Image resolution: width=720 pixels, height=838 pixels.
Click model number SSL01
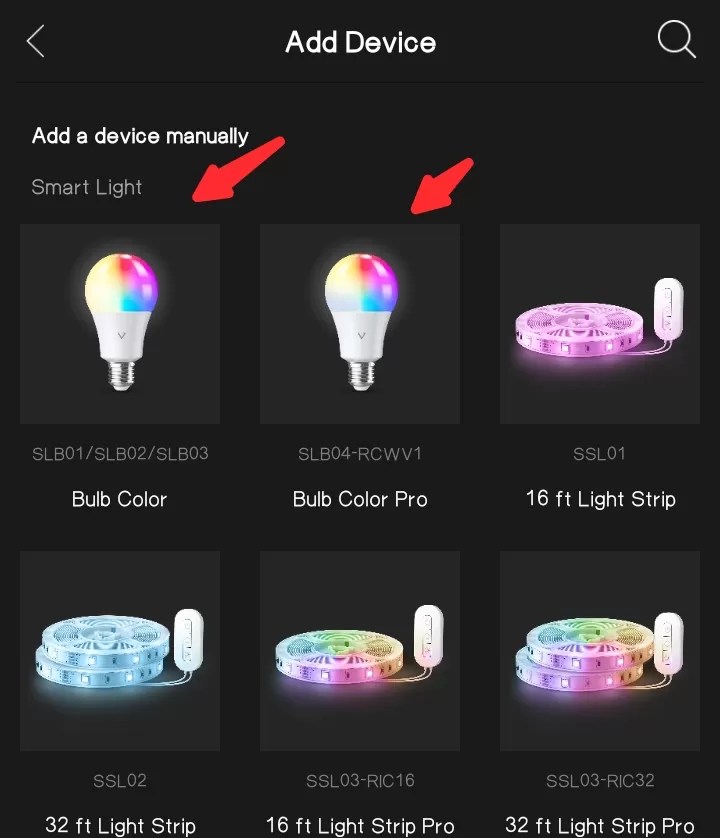click(599, 454)
